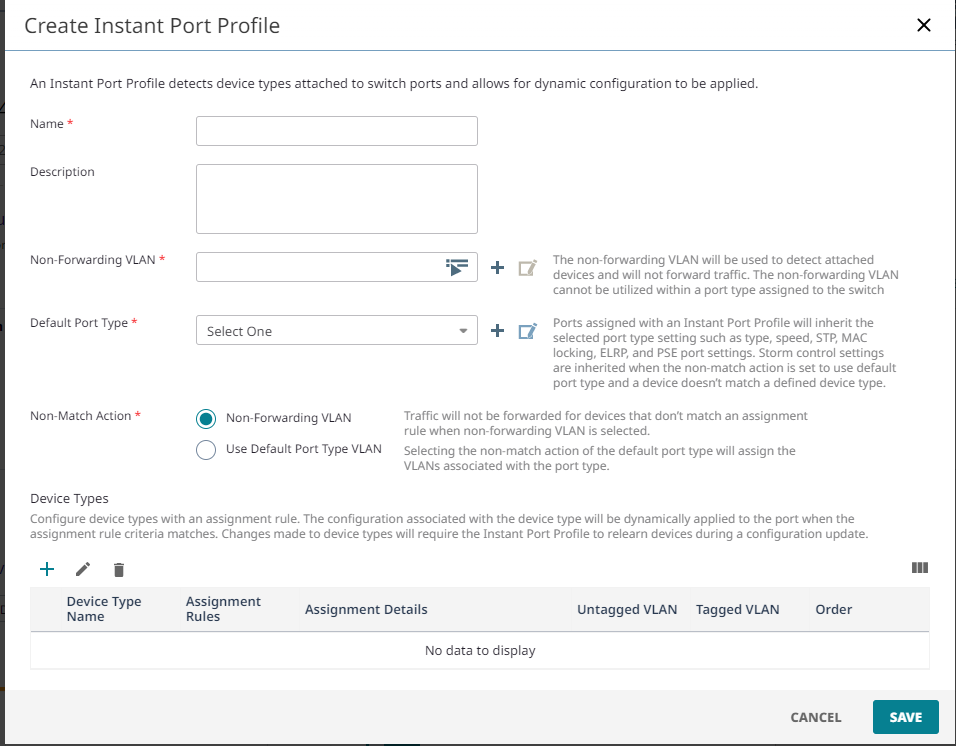
Task: Save the Instant Port Profile
Action: 905,717
